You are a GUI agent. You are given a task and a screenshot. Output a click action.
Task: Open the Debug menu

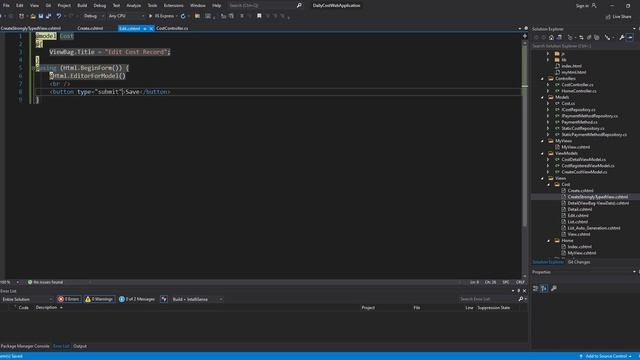[100, 5]
